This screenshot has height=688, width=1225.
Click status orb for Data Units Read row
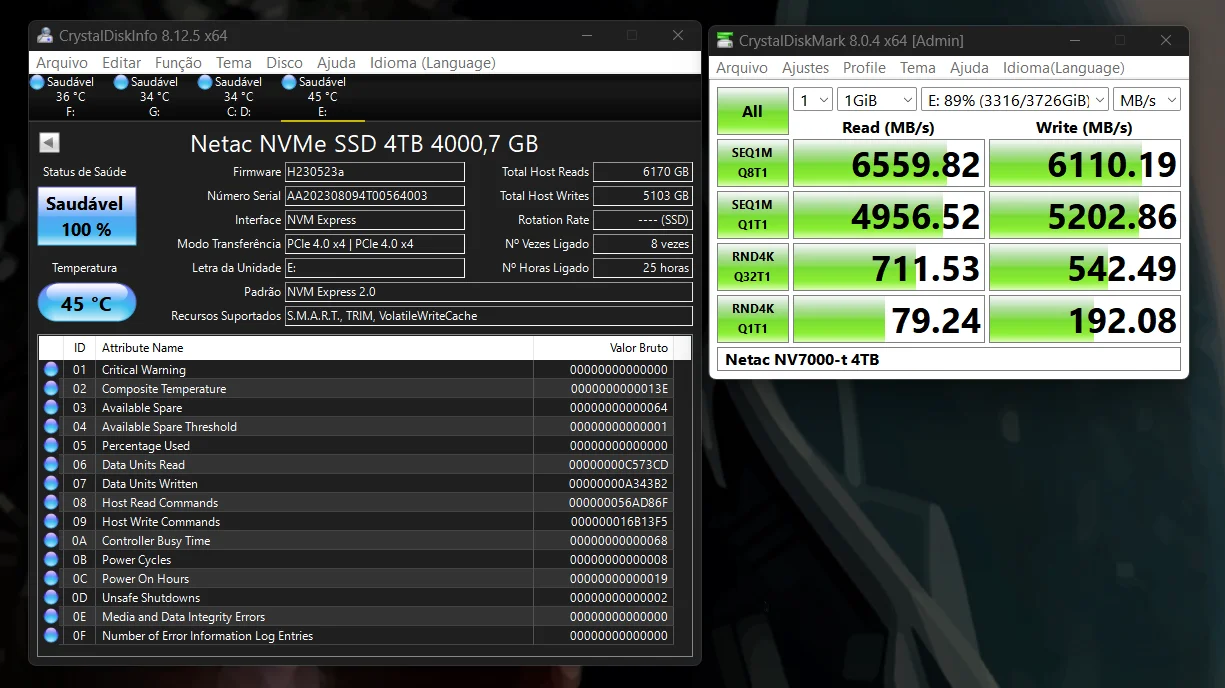point(51,464)
